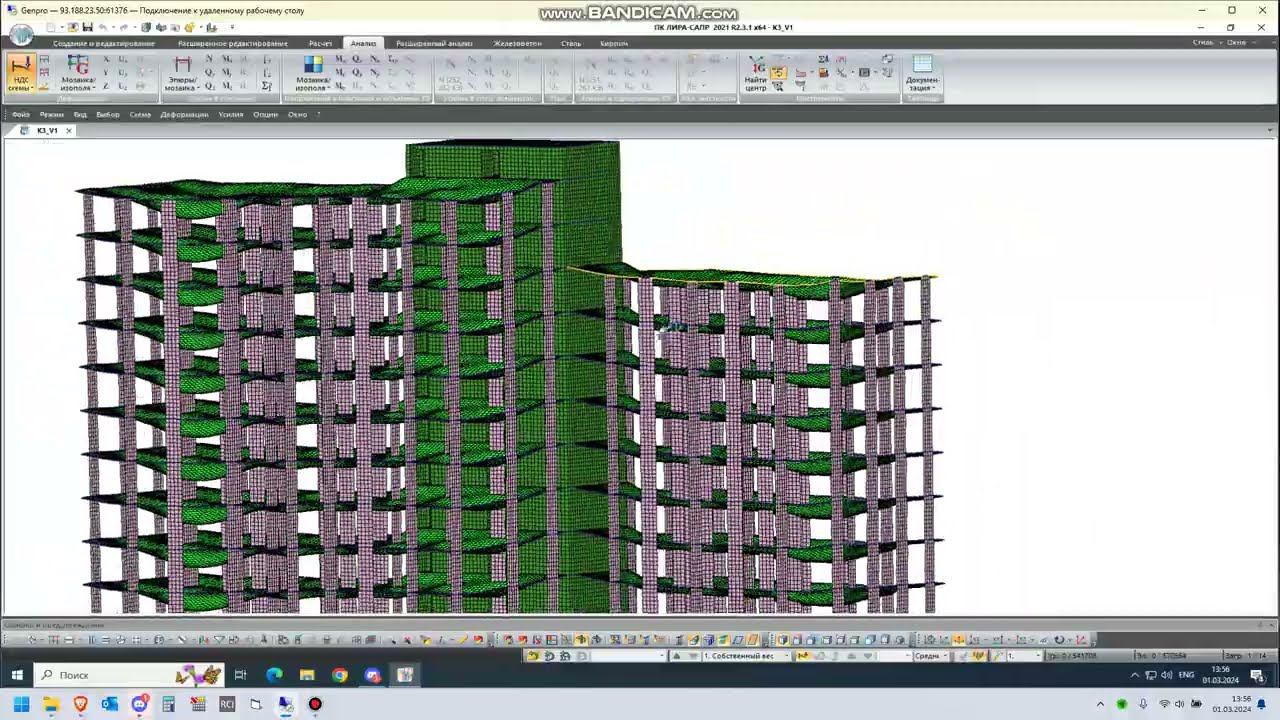Select the K3_V1 document tab
Viewport: 1280px width, 720px height.
click(47, 131)
